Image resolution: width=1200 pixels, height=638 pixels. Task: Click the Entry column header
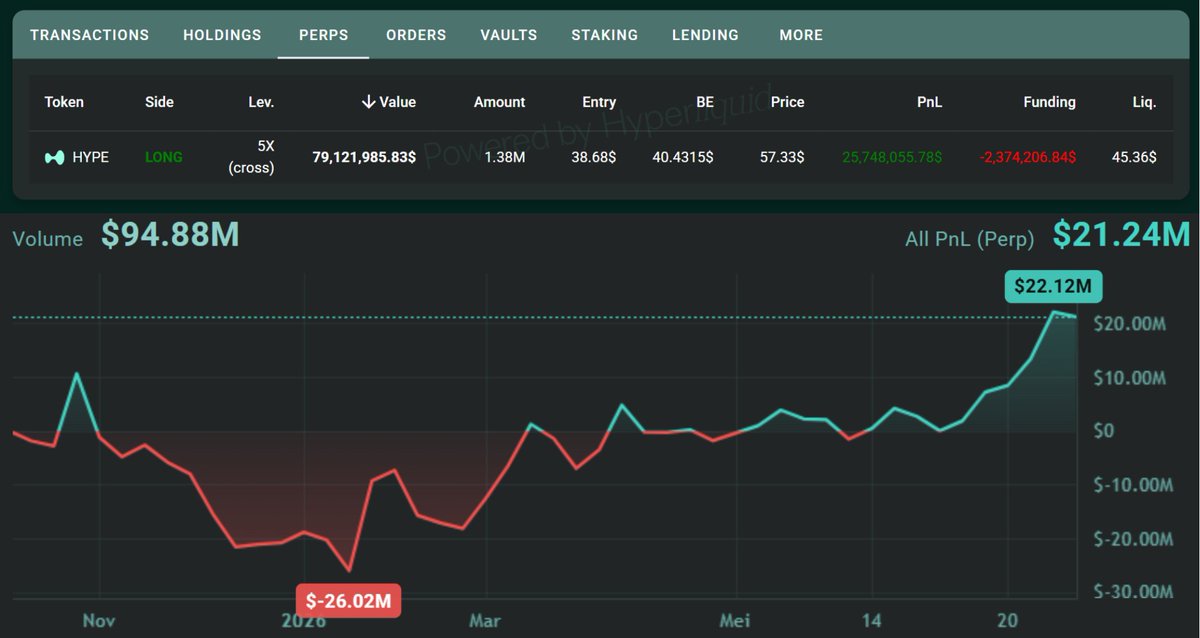point(599,102)
